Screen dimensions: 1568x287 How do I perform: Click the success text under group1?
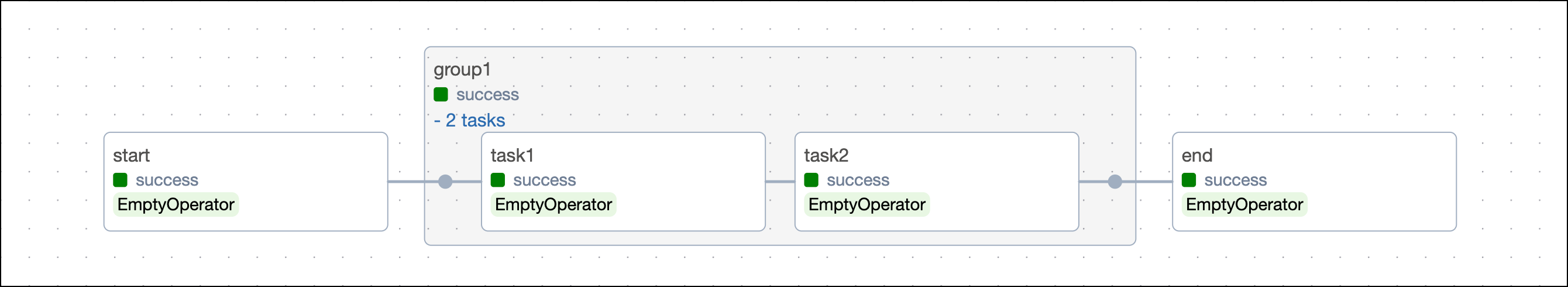[487, 94]
